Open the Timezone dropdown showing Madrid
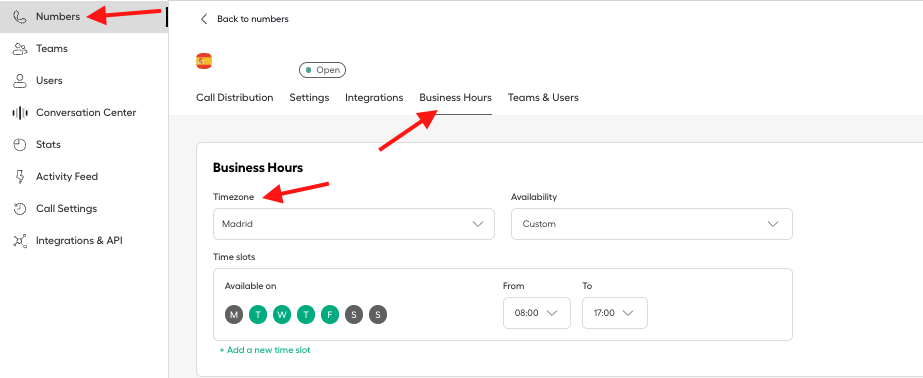Viewport: 923px width, 378px height. click(354, 224)
